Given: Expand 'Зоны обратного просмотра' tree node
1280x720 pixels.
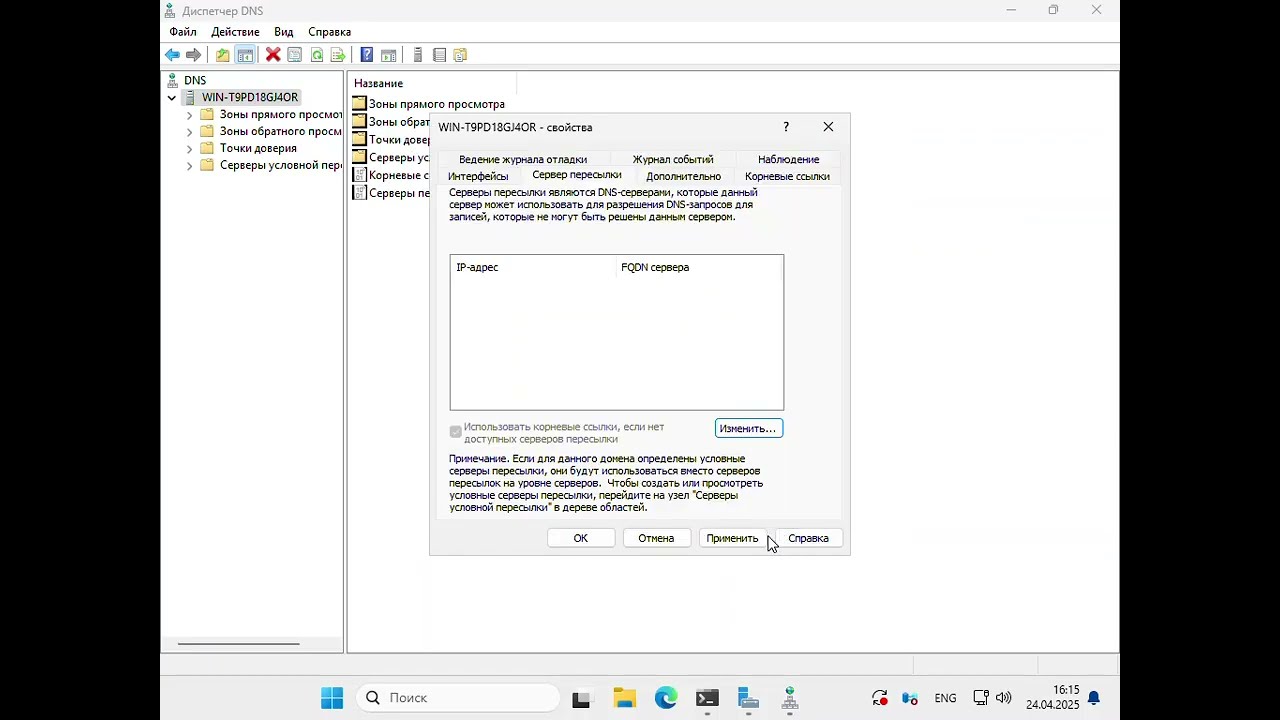Looking at the screenshot, I should tap(189, 132).
